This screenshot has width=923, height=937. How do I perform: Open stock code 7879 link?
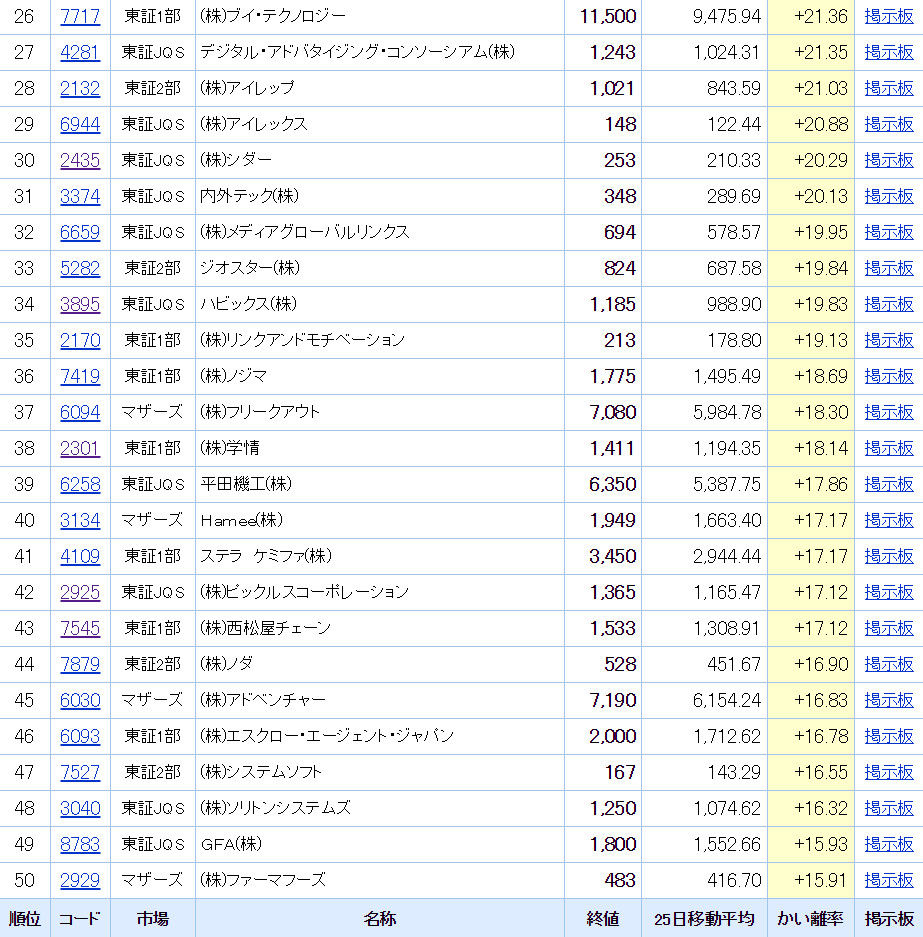(80, 664)
